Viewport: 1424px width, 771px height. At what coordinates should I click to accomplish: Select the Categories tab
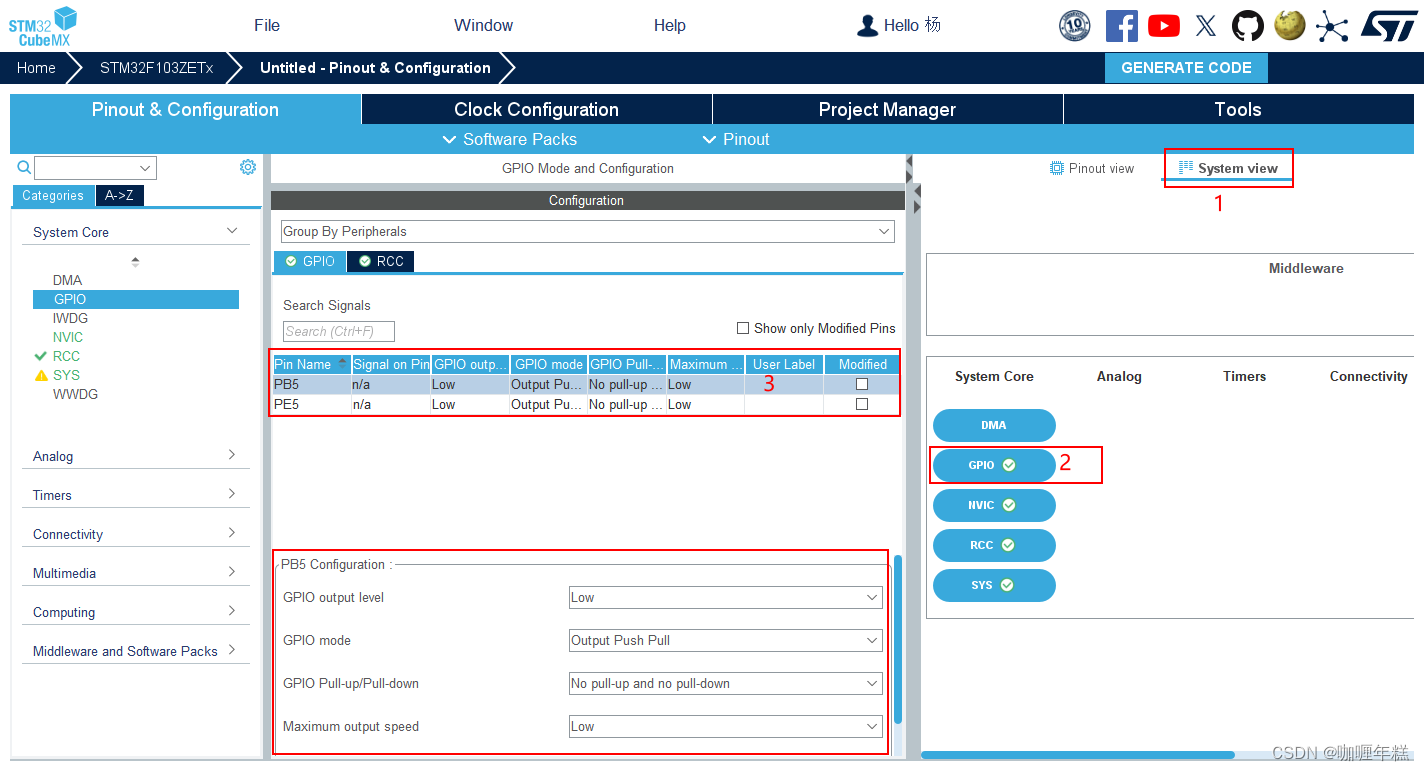pos(54,195)
